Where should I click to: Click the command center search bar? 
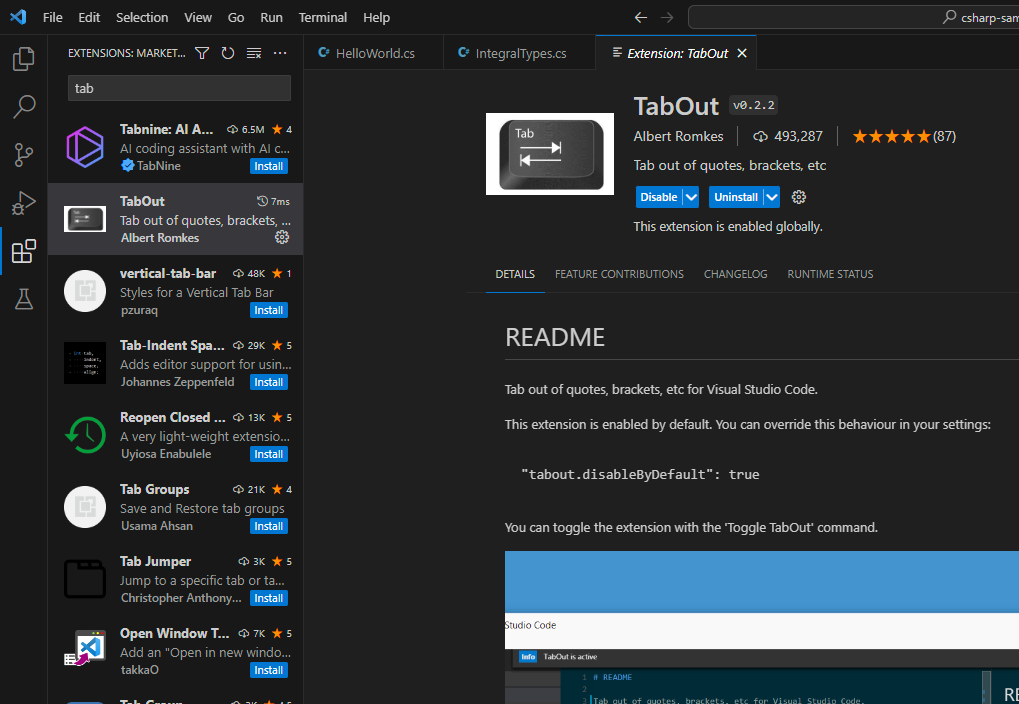coord(853,18)
